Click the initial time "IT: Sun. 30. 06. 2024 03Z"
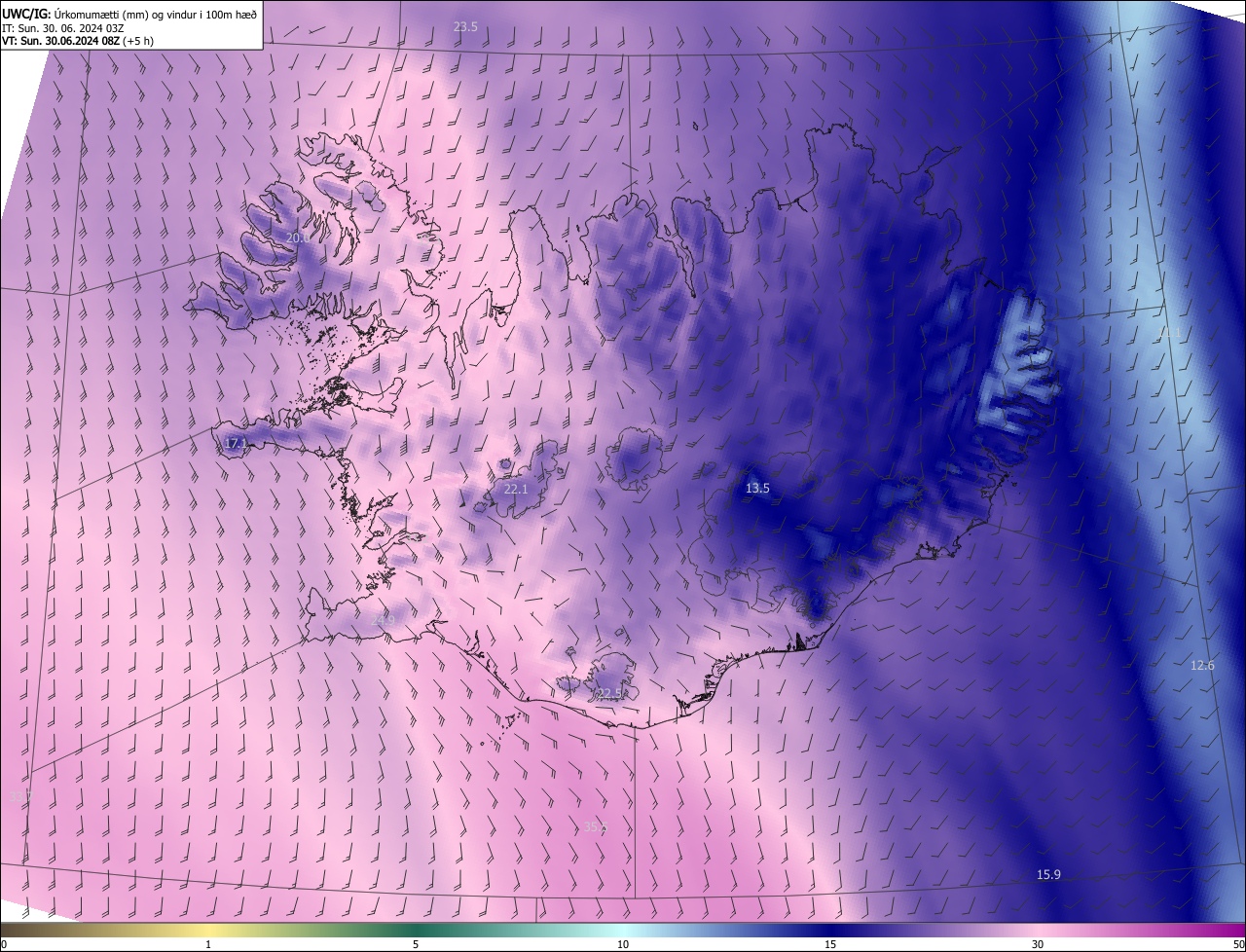This screenshot has width=1246, height=952. 63,27
